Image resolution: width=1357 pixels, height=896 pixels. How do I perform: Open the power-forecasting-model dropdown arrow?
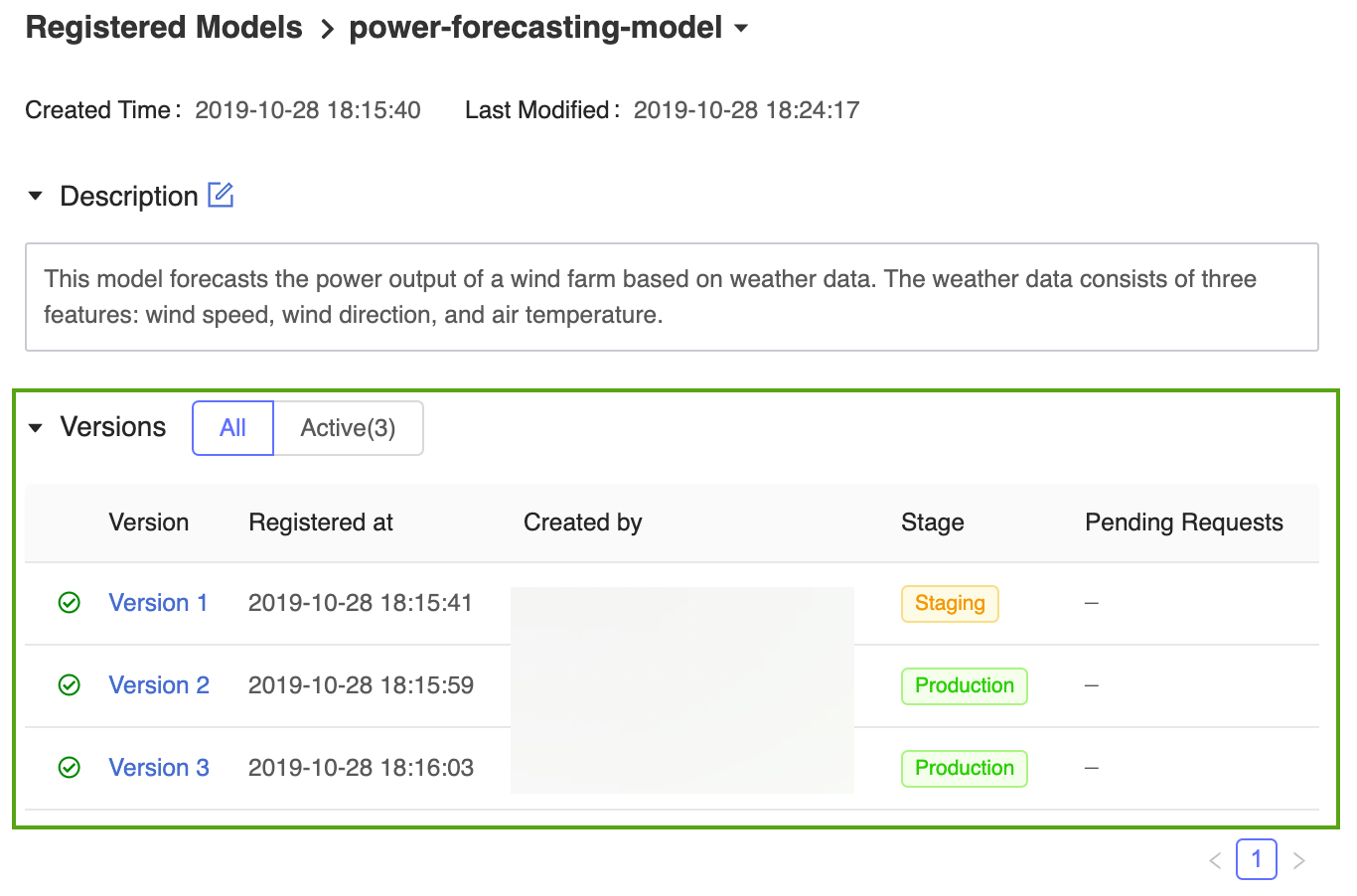click(x=741, y=28)
